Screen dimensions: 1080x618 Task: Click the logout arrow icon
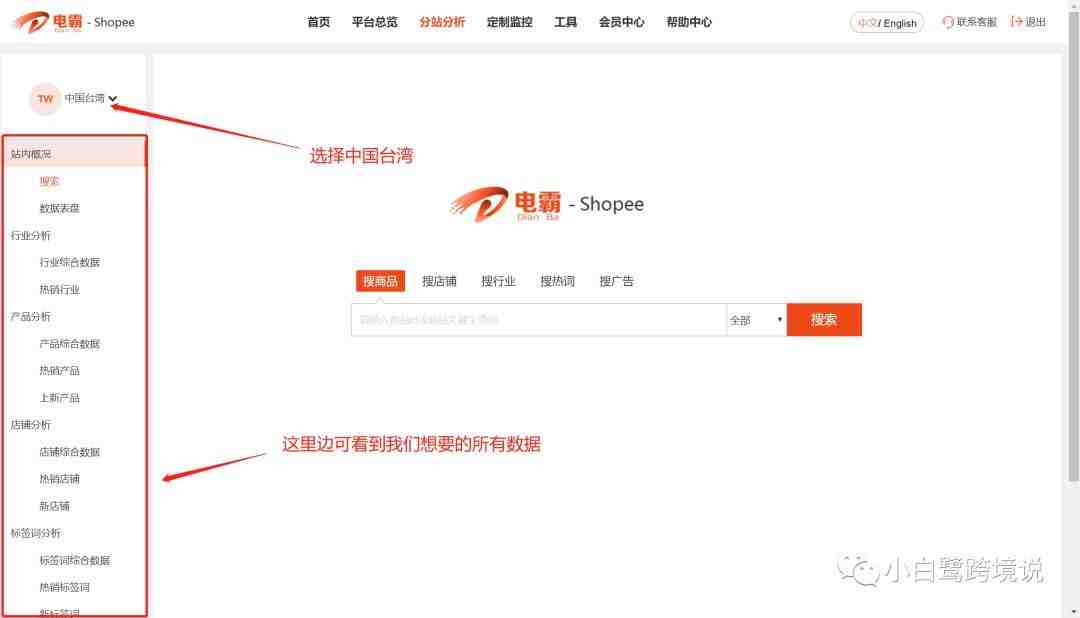point(1016,22)
